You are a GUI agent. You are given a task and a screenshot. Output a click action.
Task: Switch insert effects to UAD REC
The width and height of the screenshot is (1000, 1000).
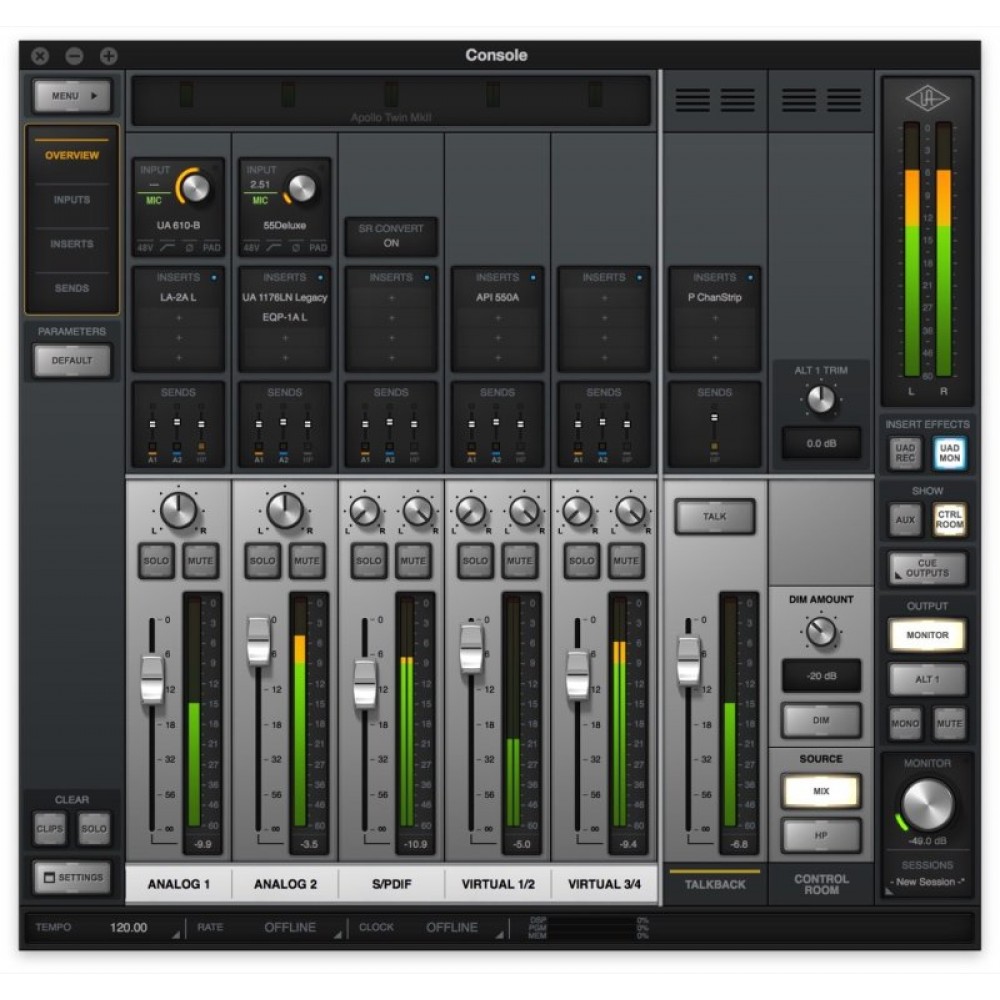(x=905, y=453)
